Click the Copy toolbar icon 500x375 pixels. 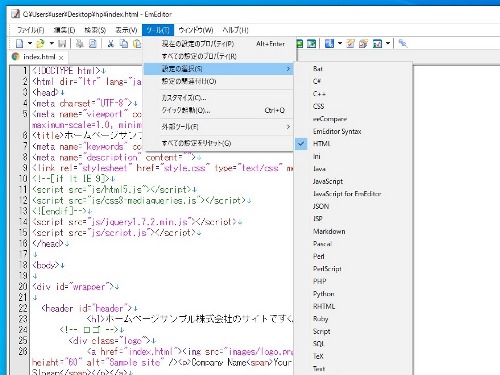(x=124, y=43)
